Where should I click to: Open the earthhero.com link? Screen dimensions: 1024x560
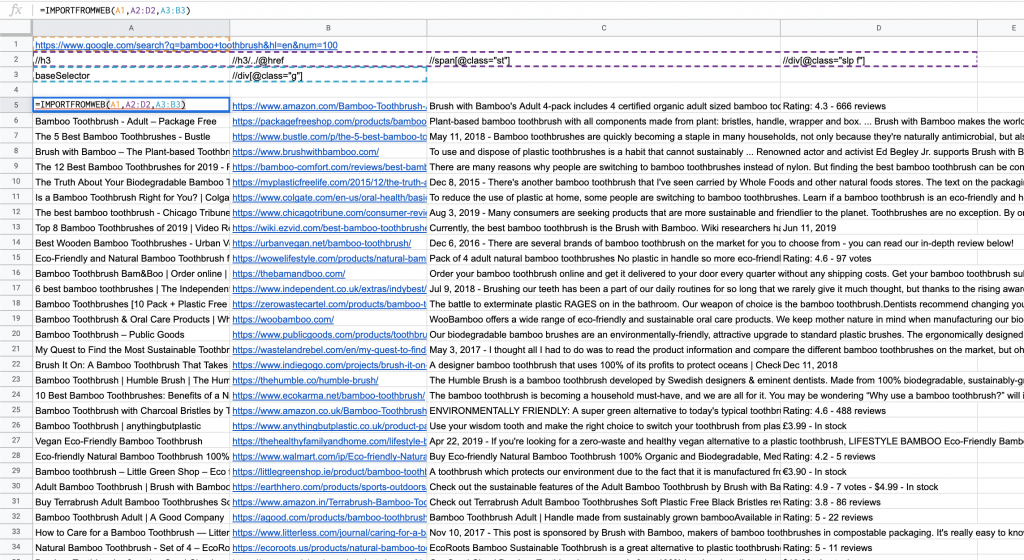coord(329,487)
